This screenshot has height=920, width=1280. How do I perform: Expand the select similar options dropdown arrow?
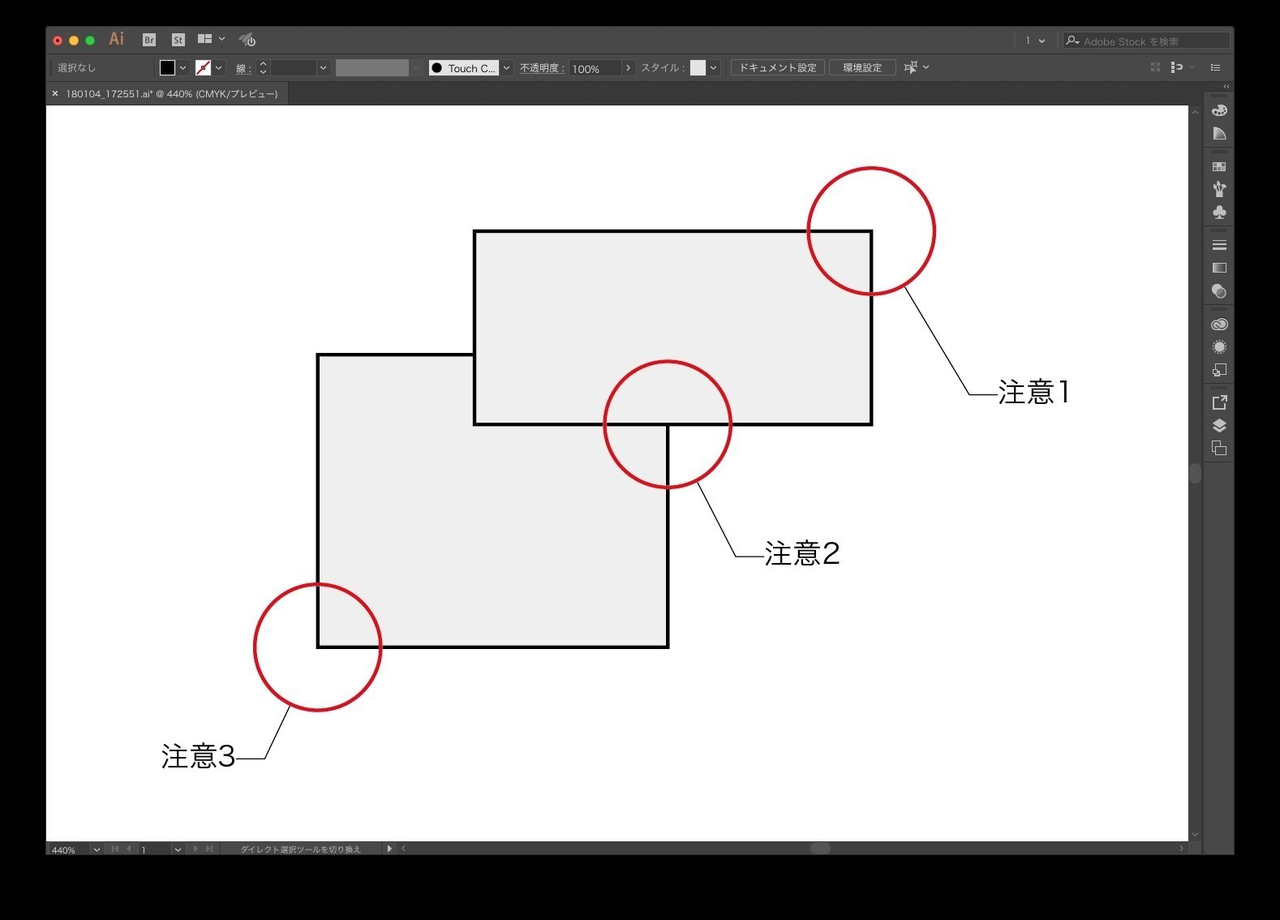[x=926, y=67]
